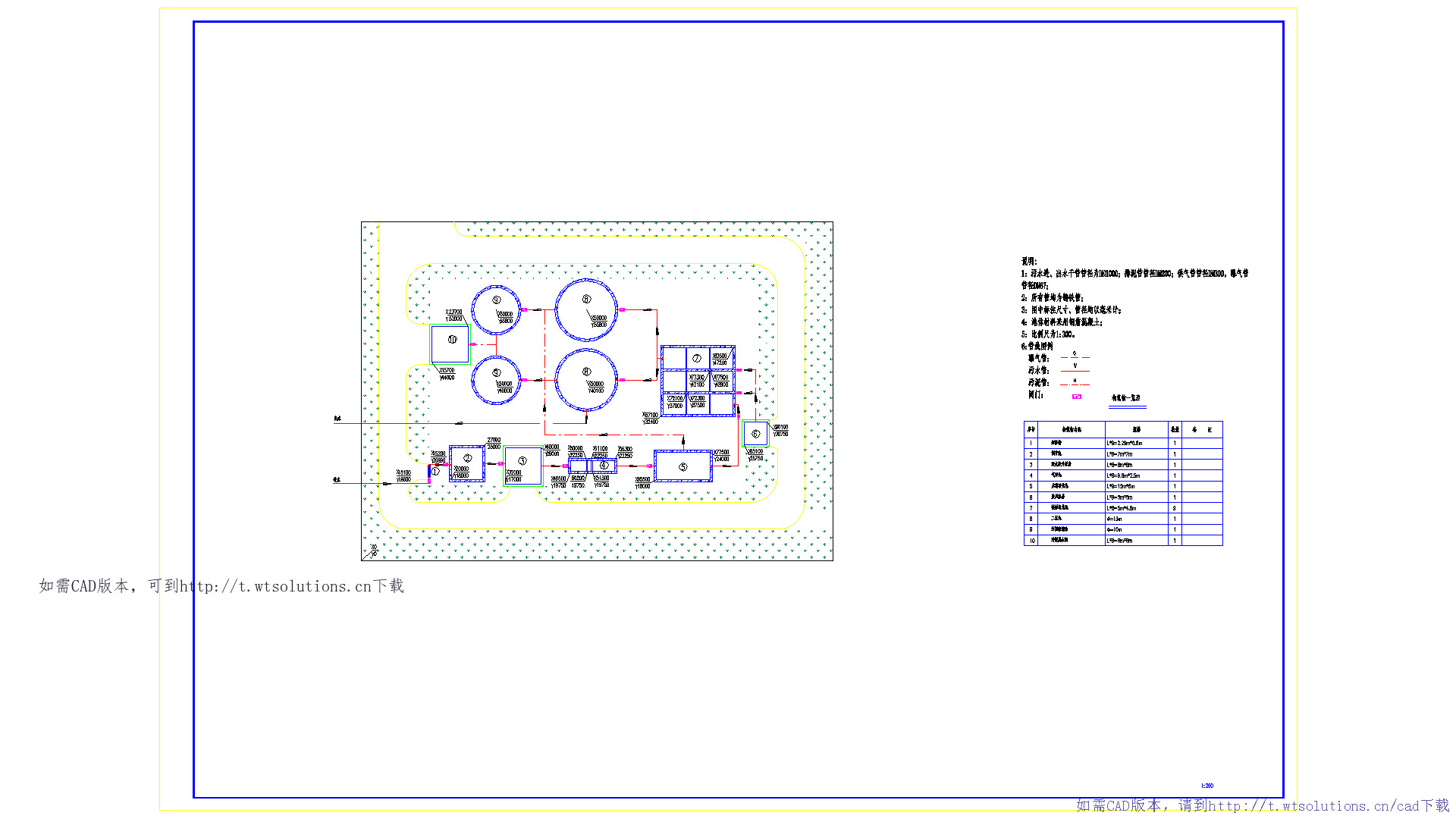Image resolution: width=1456 pixels, height=819 pixels.
Task: Click the dash-dot sludge pipe legend line
Action: coord(1075,384)
